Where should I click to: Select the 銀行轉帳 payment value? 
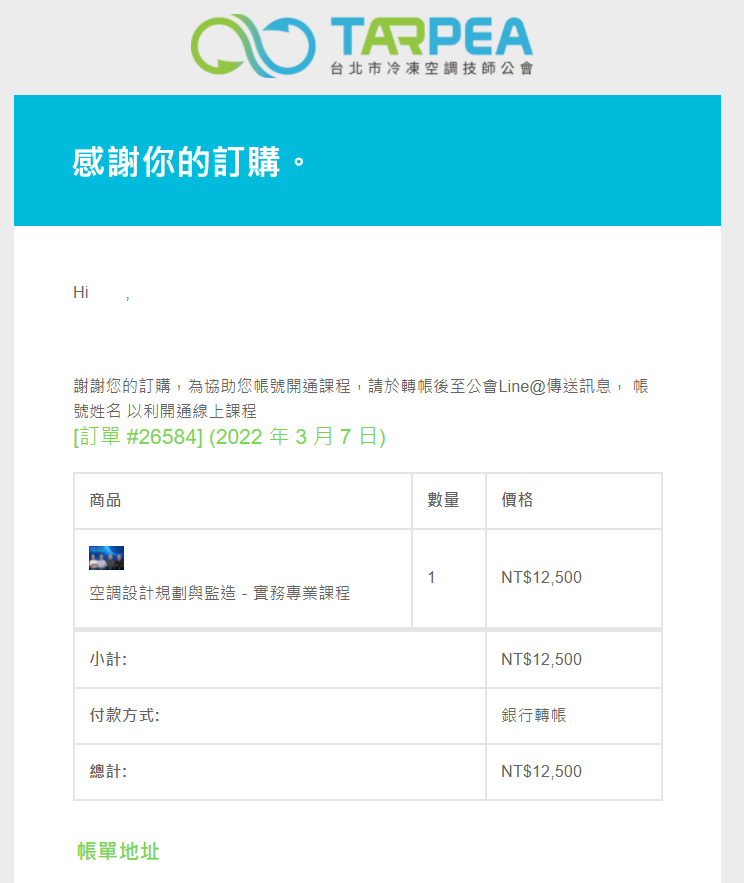[x=534, y=716]
